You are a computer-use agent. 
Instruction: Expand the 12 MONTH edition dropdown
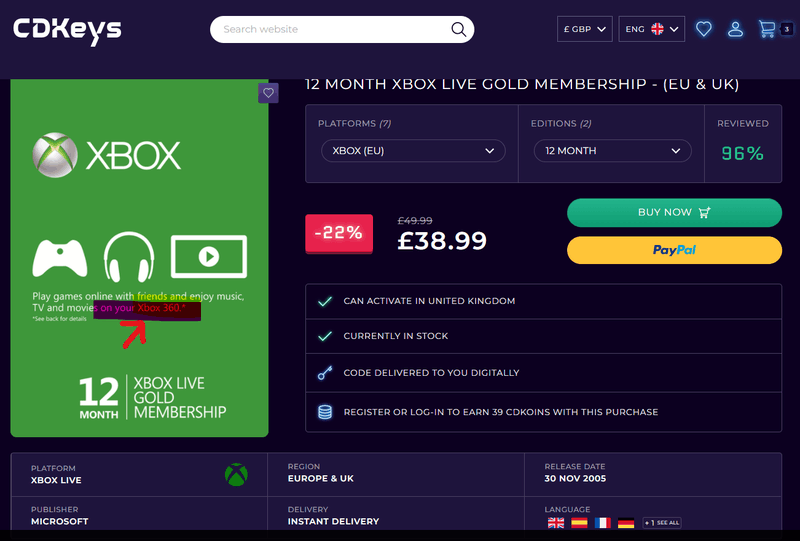click(x=612, y=151)
